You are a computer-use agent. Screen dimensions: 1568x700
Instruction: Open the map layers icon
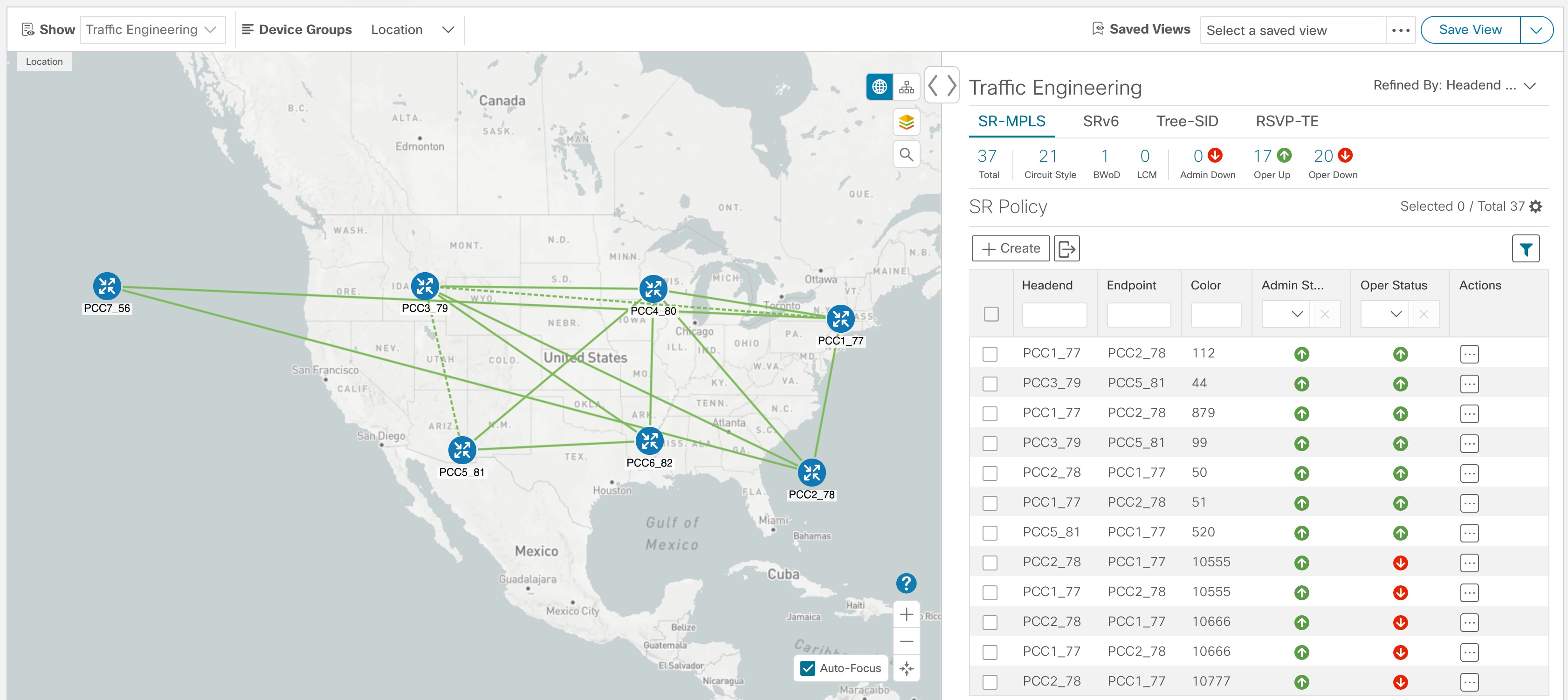pos(906,123)
